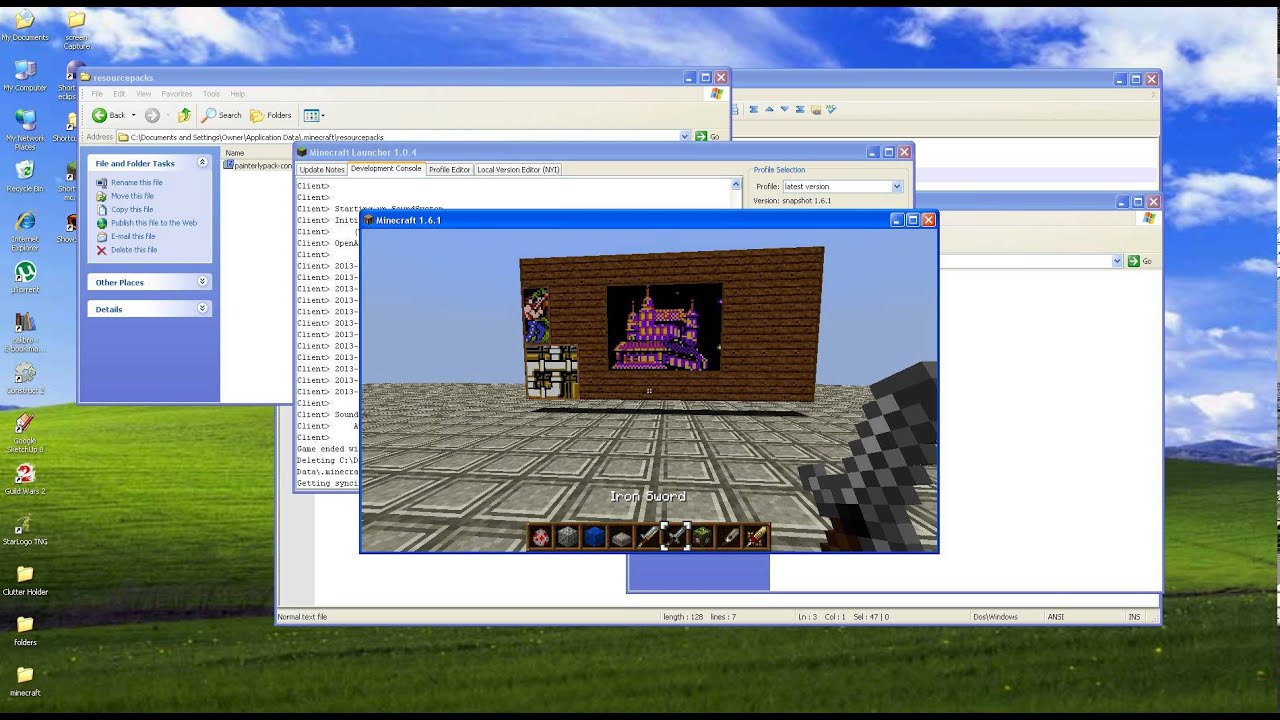Image resolution: width=1280 pixels, height=720 pixels.
Task: Open My Documents desktop icon
Action: 25,25
